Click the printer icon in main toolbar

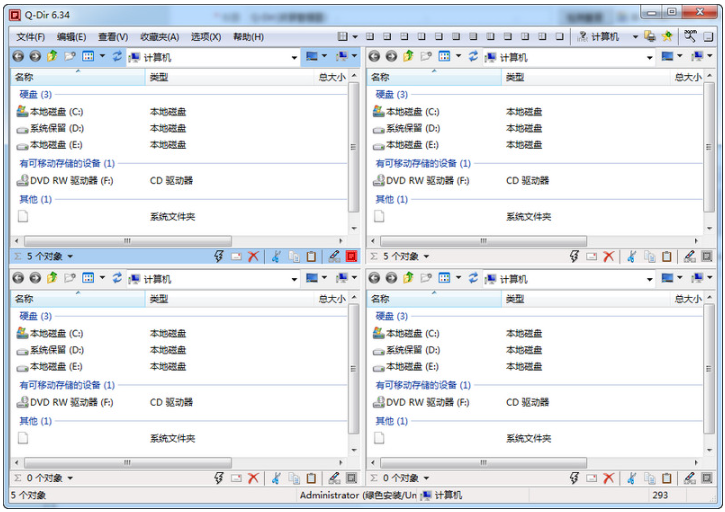[650, 36]
